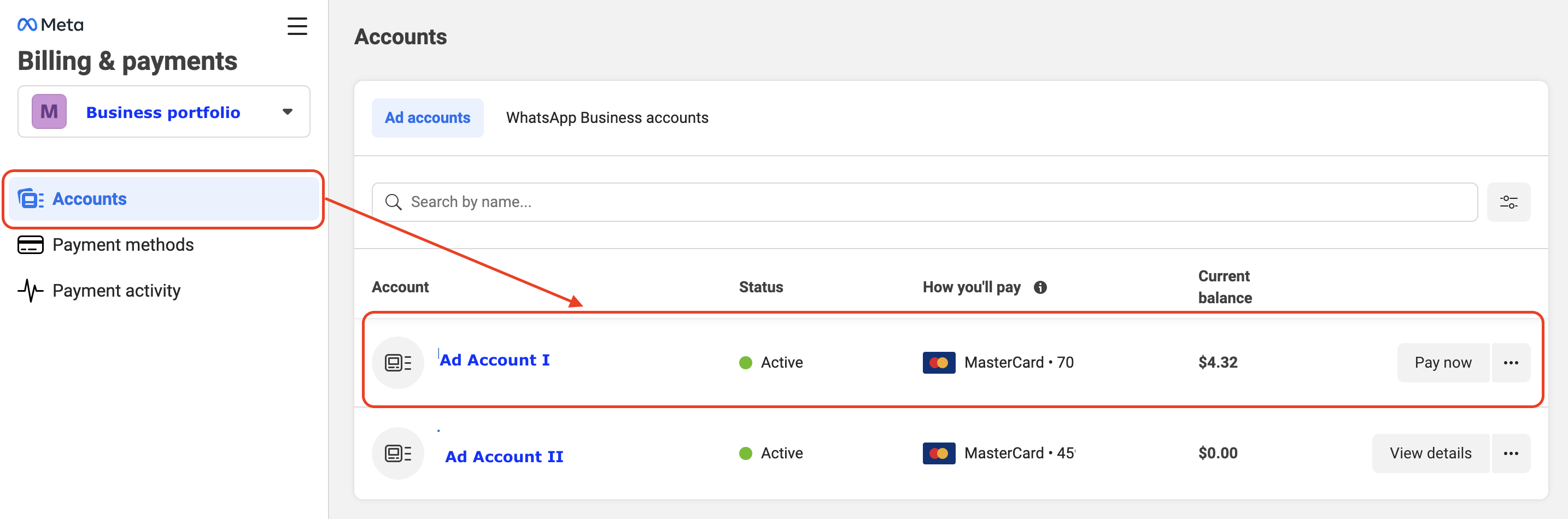This screenshot has height=519, width=1568.
Task: Switch to WhatsApp Business accounts tab
Action: (x=607, y=118)
